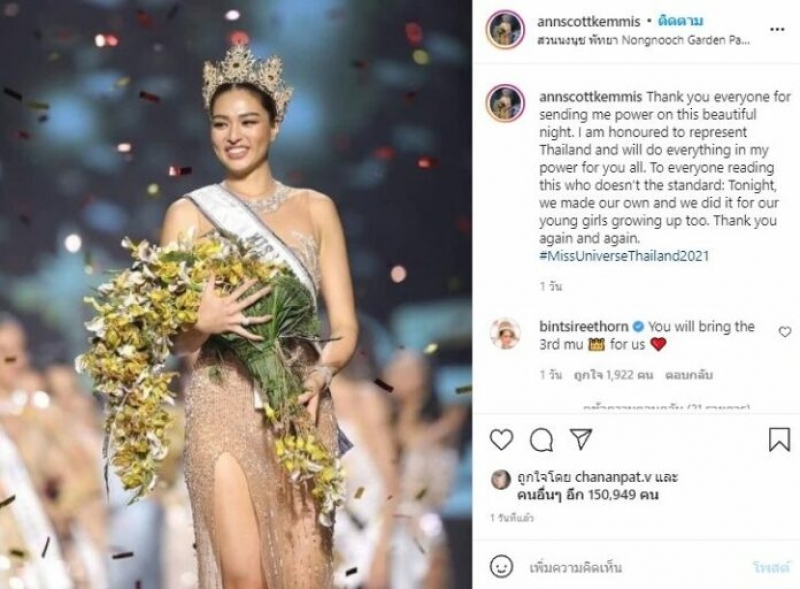Click the comment input field
800x589 pixels.
pyautogui.click(x=636, y=567)
